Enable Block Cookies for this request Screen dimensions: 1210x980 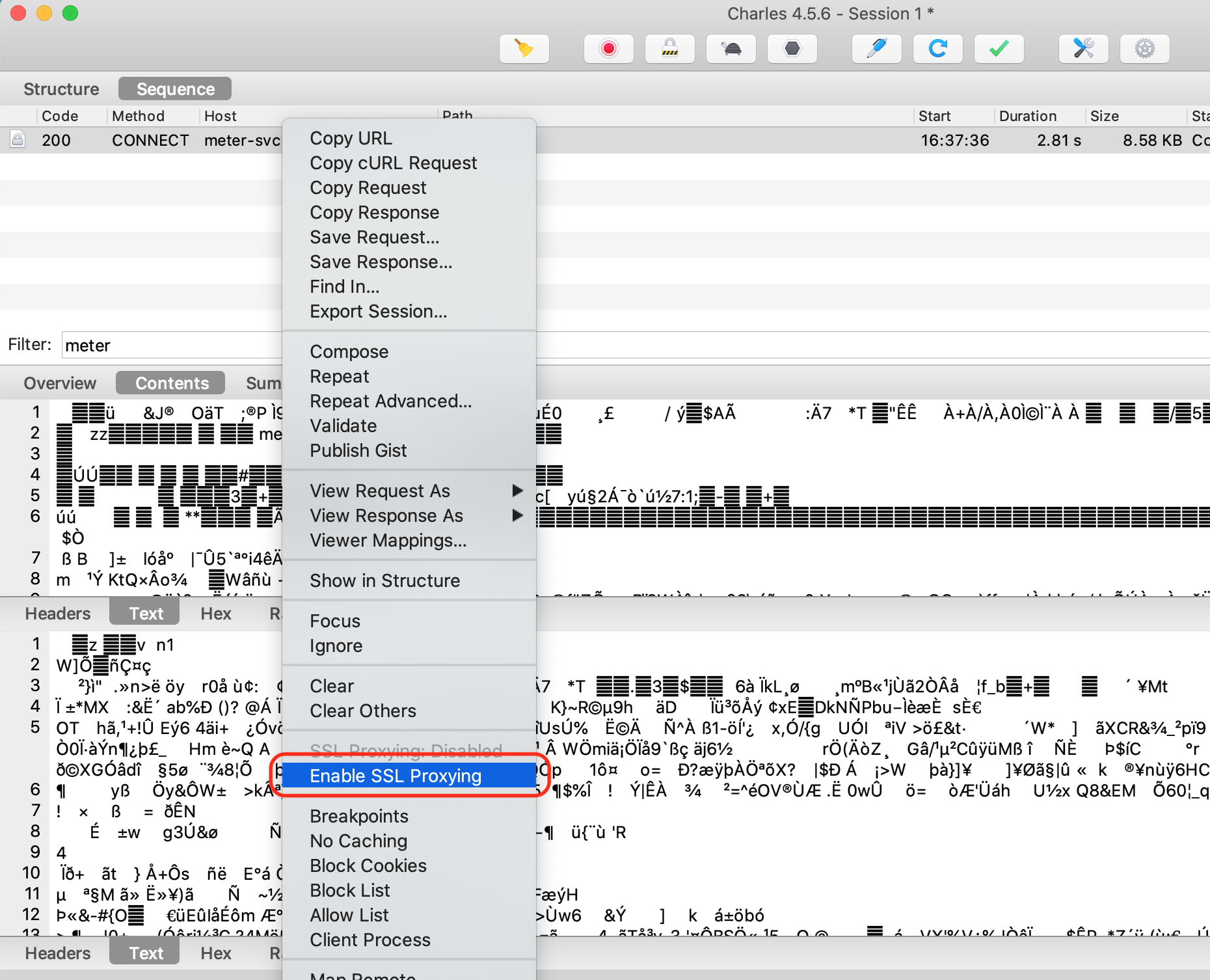[x=368, y=865]
